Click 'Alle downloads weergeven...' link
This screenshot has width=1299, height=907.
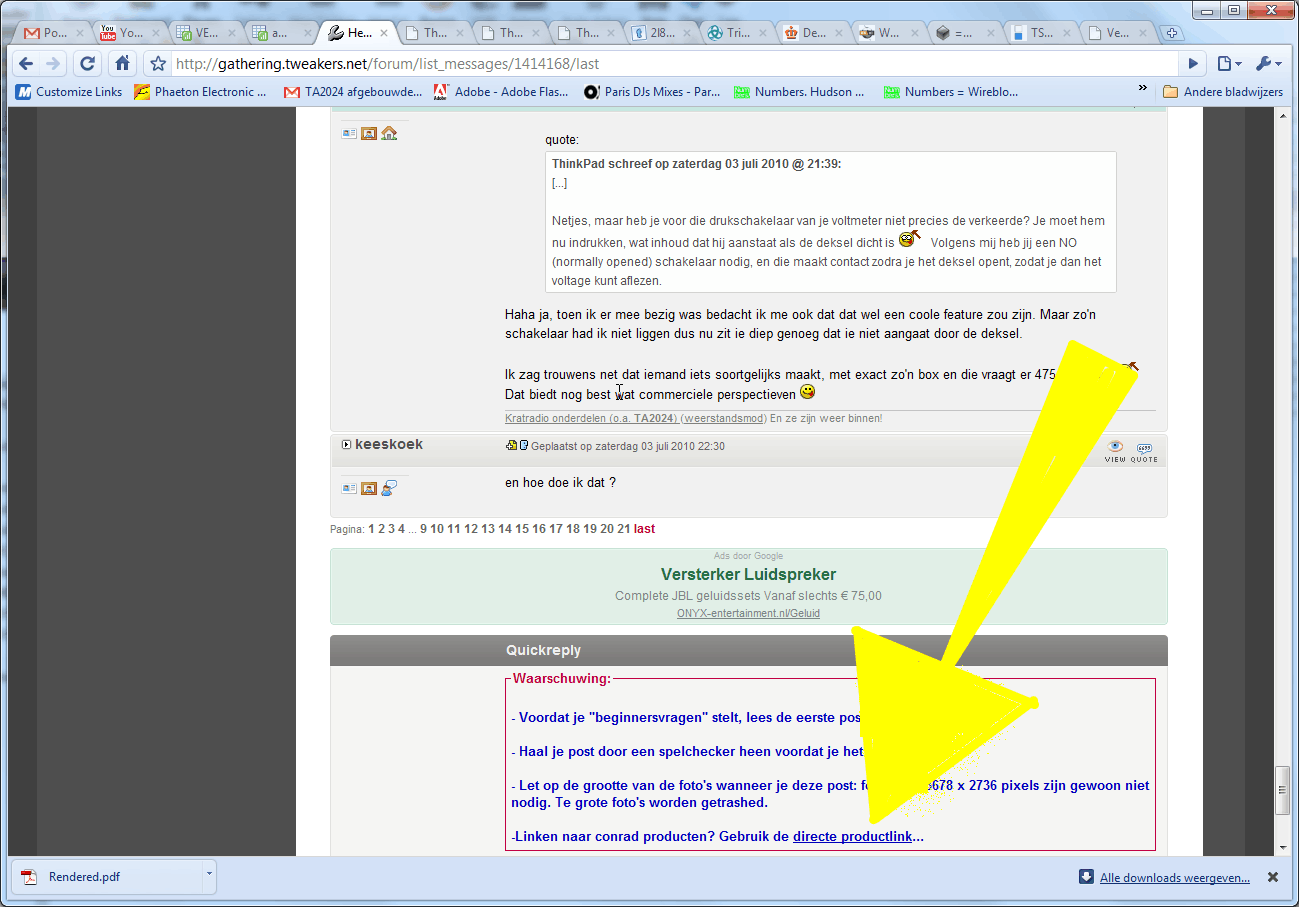click(1175, 878)
